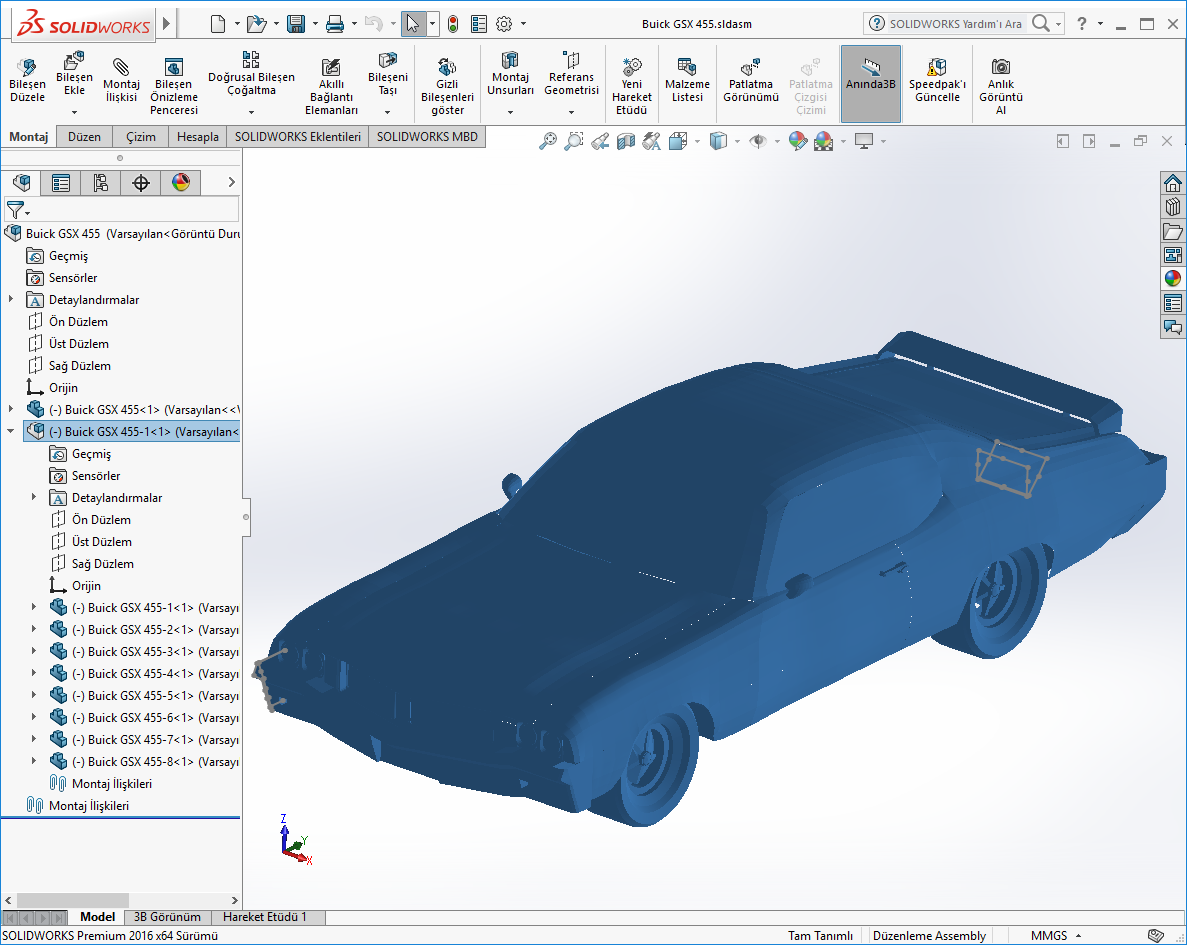
Task: Click zoom to fit icon
Action: [x=548, y=141]
